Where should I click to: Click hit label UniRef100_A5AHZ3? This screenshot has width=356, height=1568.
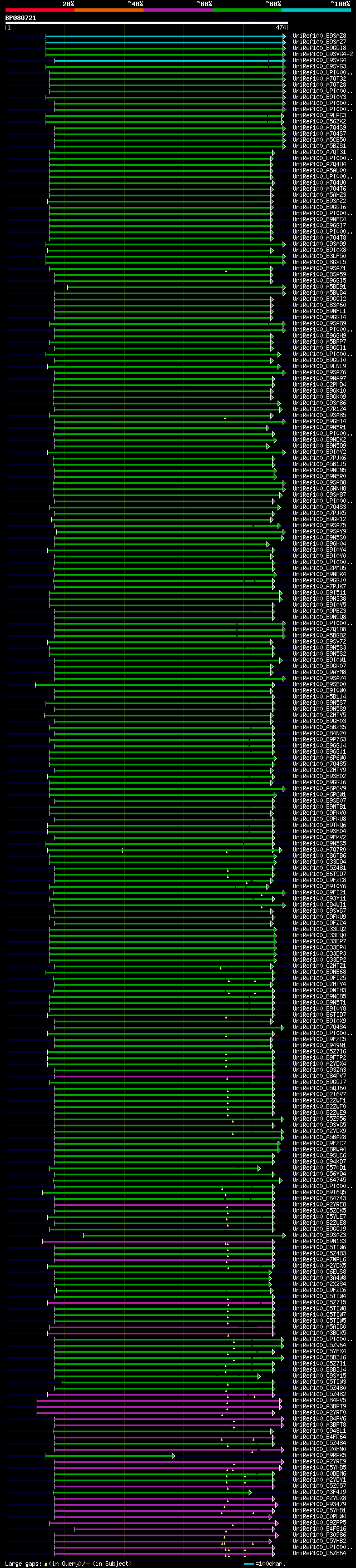(x=319, y=195)
